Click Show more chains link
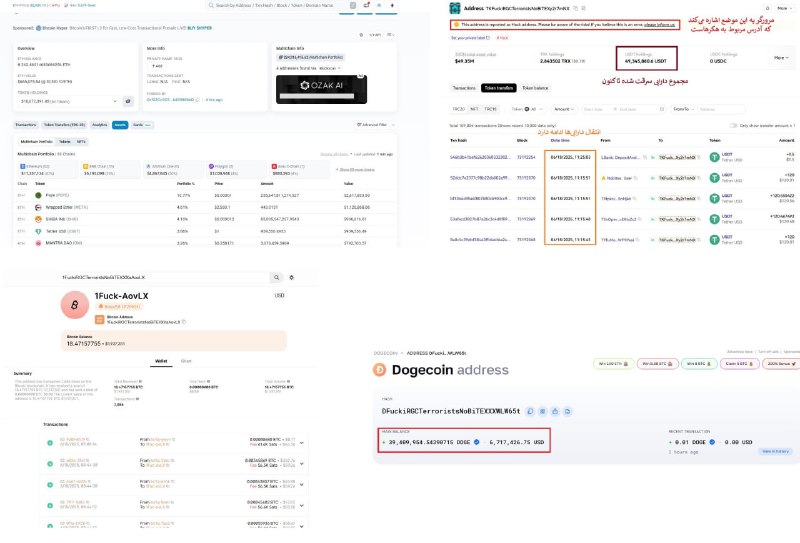The height and width of the screenshot is (543, 800). point(356,169)
